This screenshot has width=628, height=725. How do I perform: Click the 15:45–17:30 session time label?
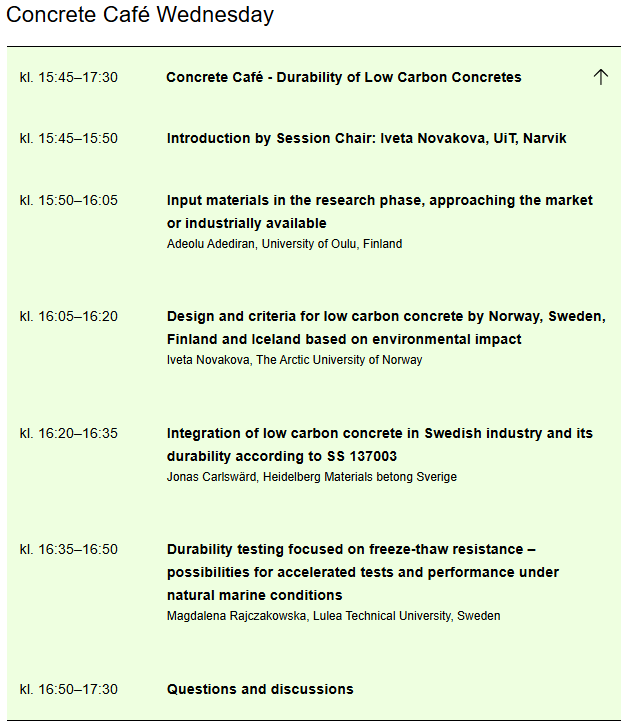point(69,77)
